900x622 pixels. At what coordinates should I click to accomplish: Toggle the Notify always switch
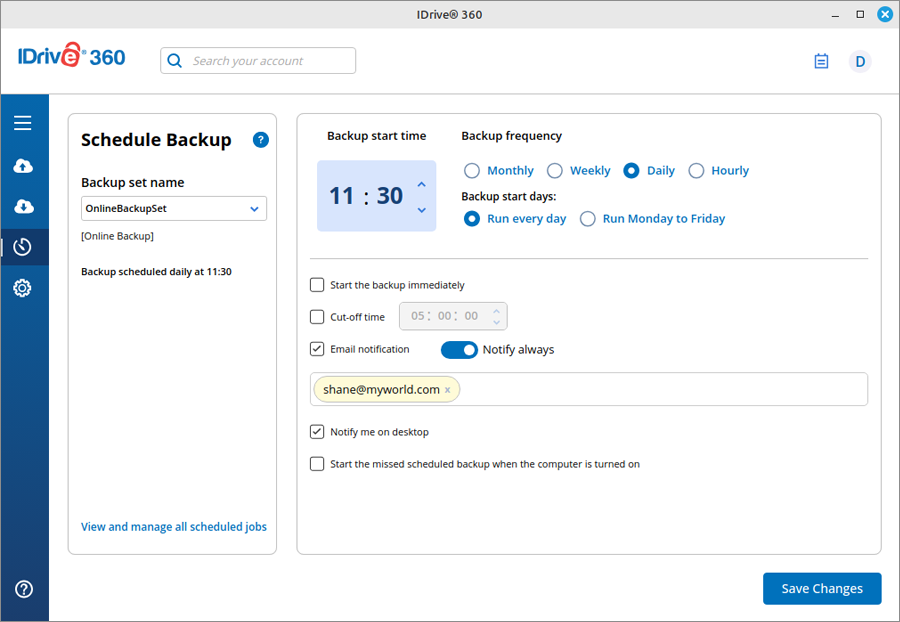point(459,350)
